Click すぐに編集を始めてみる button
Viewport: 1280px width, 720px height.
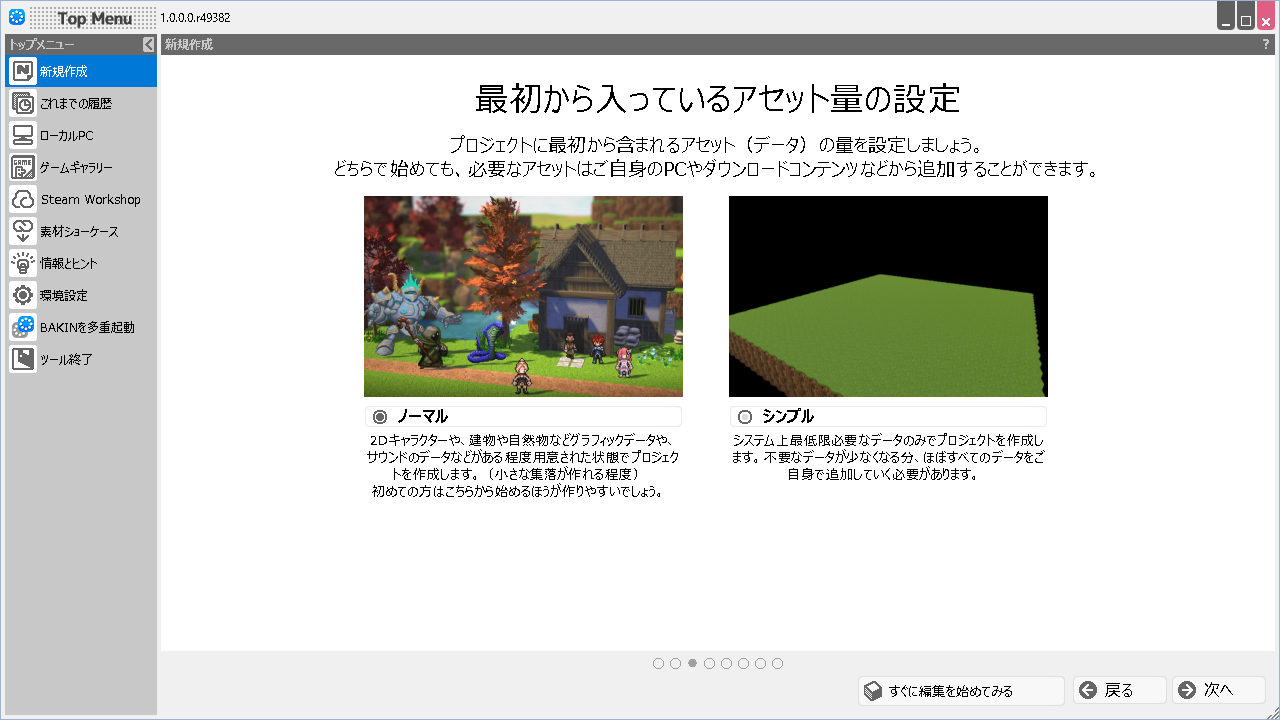[x=961, y=690]
